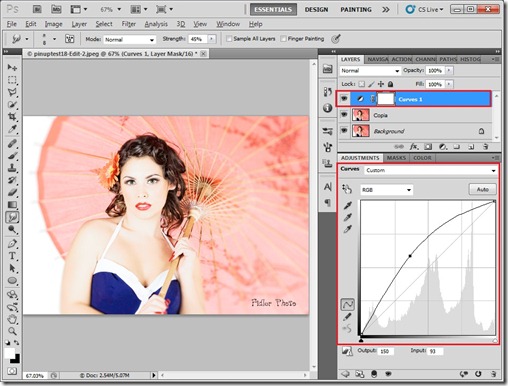Add layer mask from Layers panel footer
Viewport: 508px width, 386px height.
point(428,147)
